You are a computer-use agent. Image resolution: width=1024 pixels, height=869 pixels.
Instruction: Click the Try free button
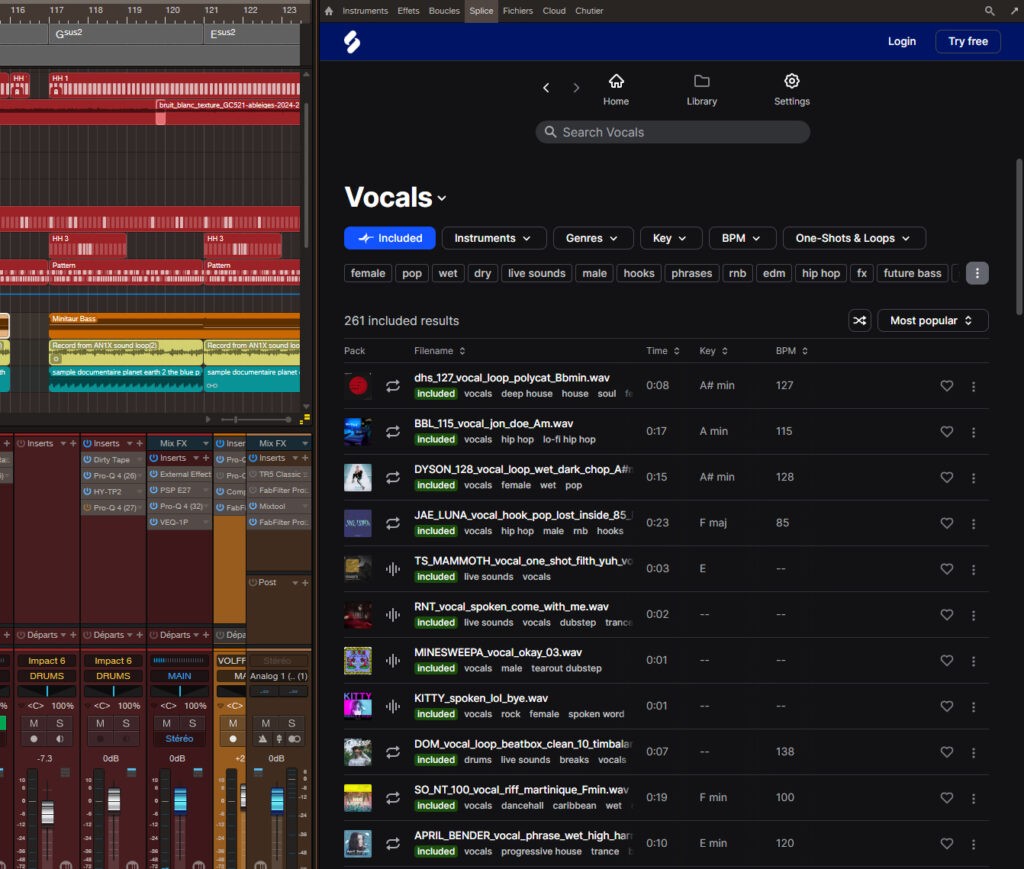coord(967,41)
